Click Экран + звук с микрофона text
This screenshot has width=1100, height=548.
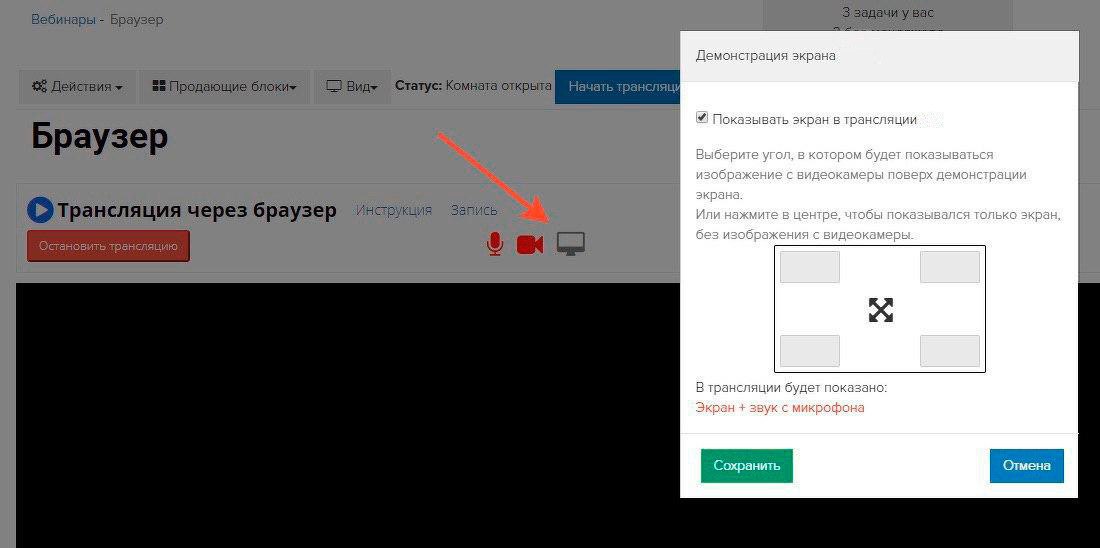779,408
